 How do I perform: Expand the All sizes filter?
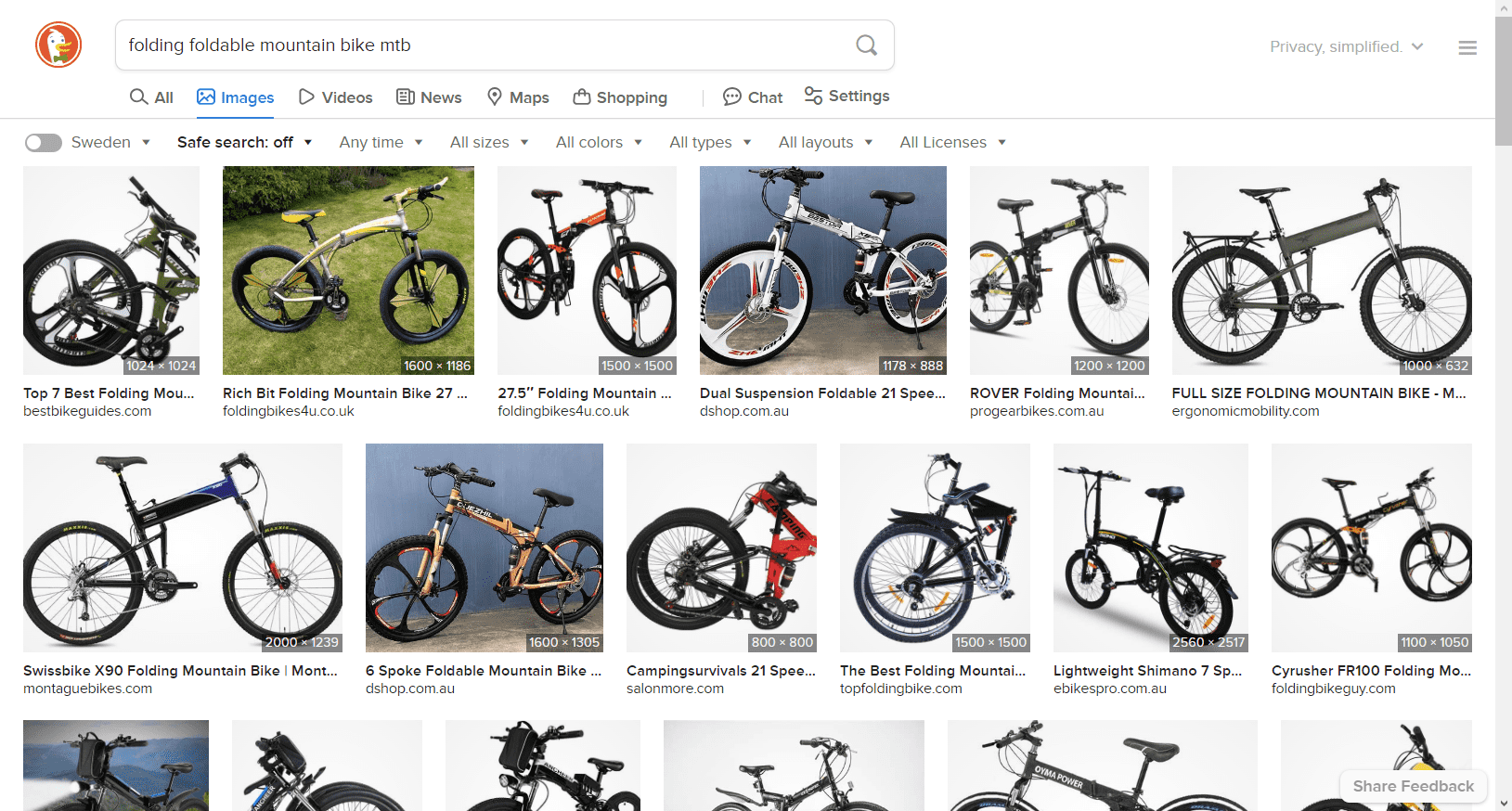pos(489,142)
